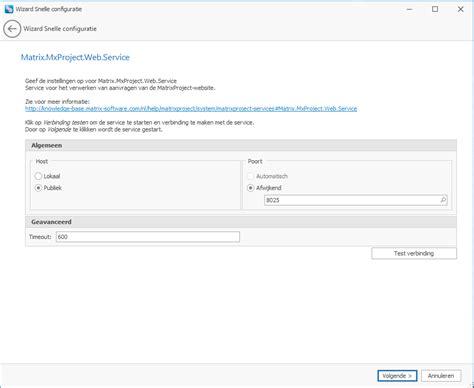This screenshot has height=388, width=474.
Task: Click the Poort group label
Action: (255, 161)
